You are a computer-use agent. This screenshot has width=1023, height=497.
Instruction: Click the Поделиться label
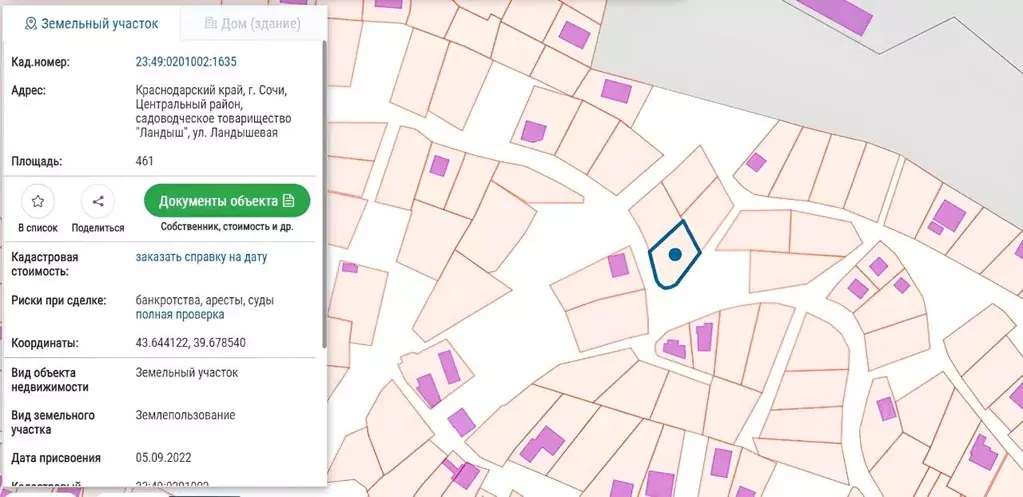(98, 228)
